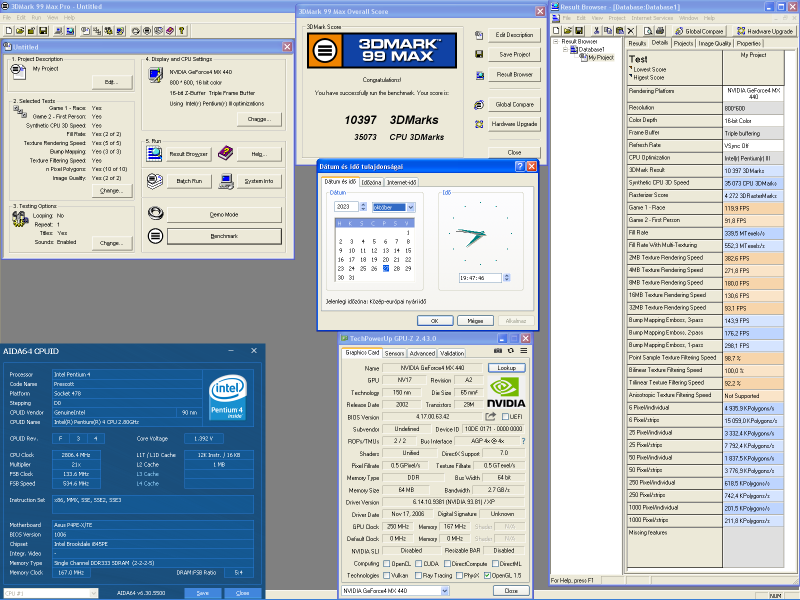Click GPU-Z screenshot camera icon
This screenshot has height=600, width=800.
click(498, 351)
